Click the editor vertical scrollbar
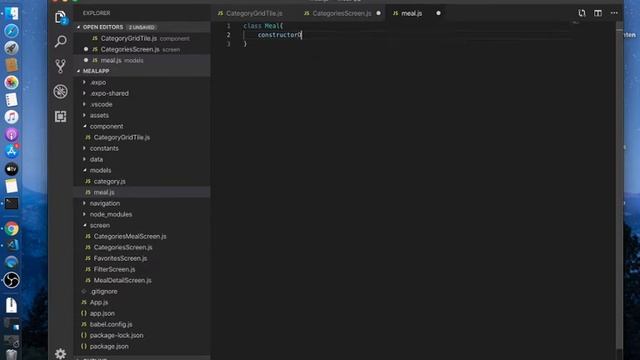Screen dimensions: 640x360 [620, 190]
